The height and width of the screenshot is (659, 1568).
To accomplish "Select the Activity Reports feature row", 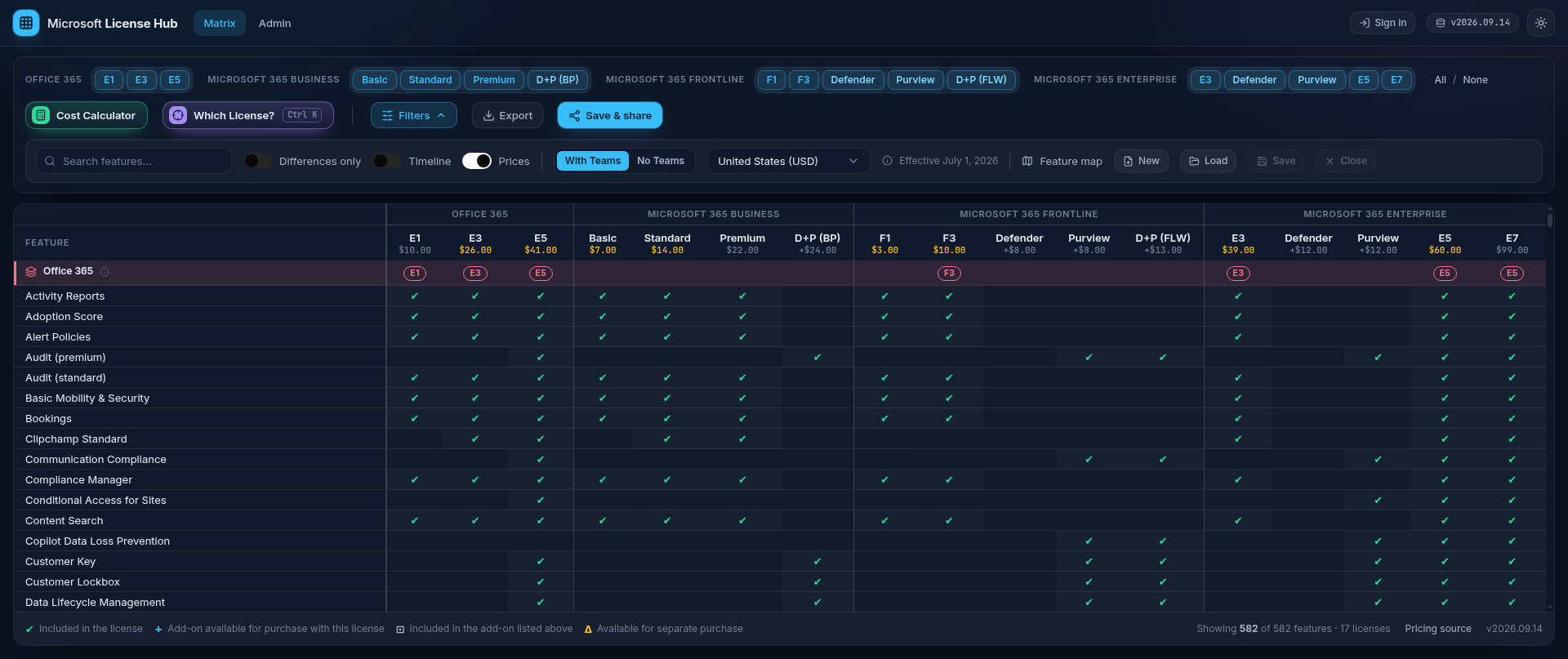I will pos(780,296).
